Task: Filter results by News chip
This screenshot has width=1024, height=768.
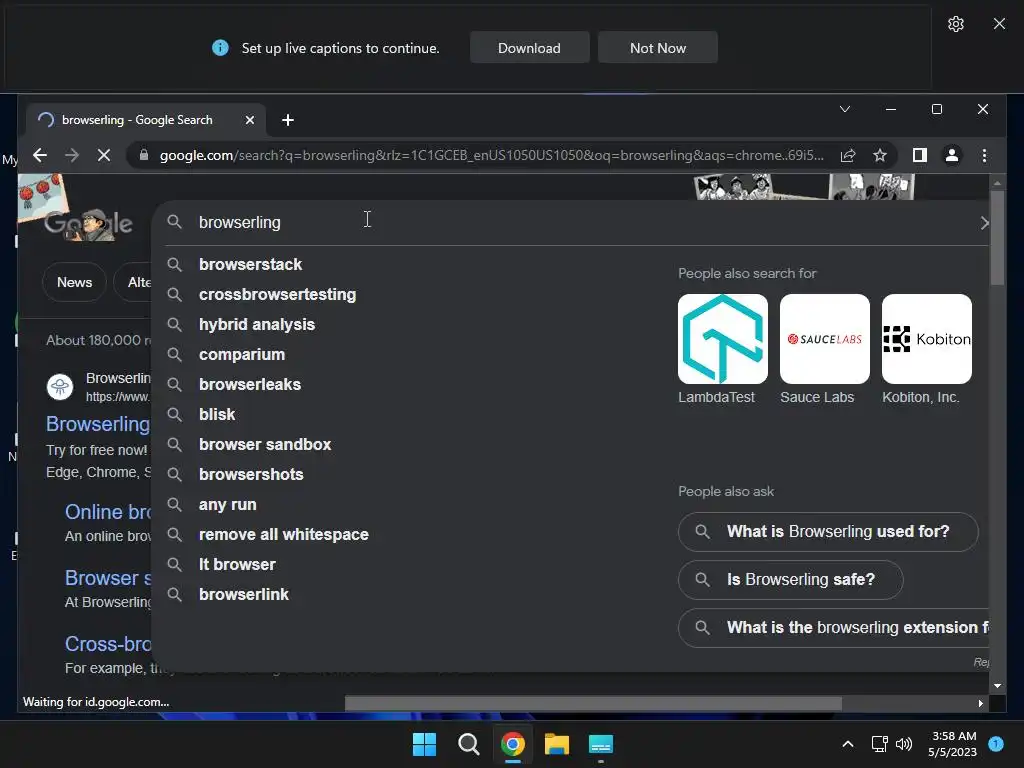Action: click(74, 282)
